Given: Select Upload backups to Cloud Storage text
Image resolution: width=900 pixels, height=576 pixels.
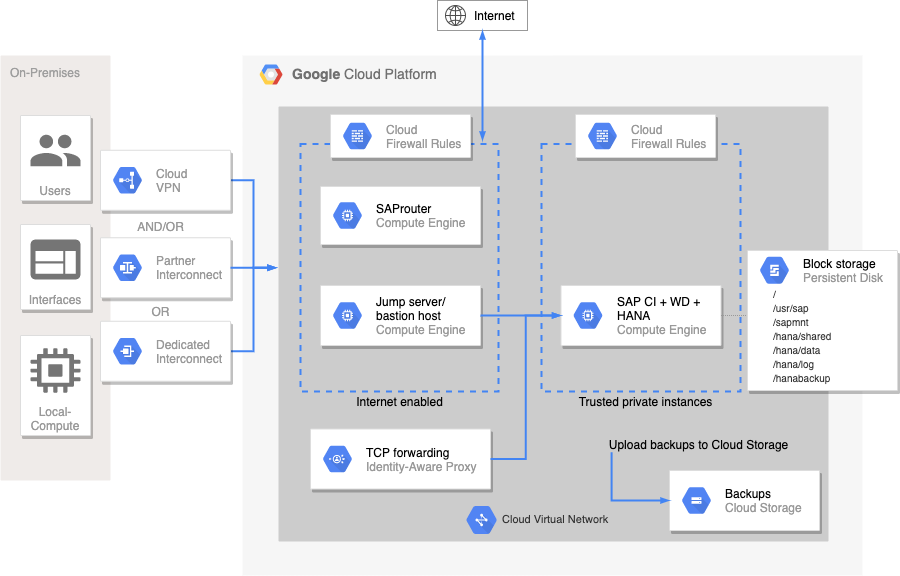Looking at the screenshot, I should click(698, 445).
